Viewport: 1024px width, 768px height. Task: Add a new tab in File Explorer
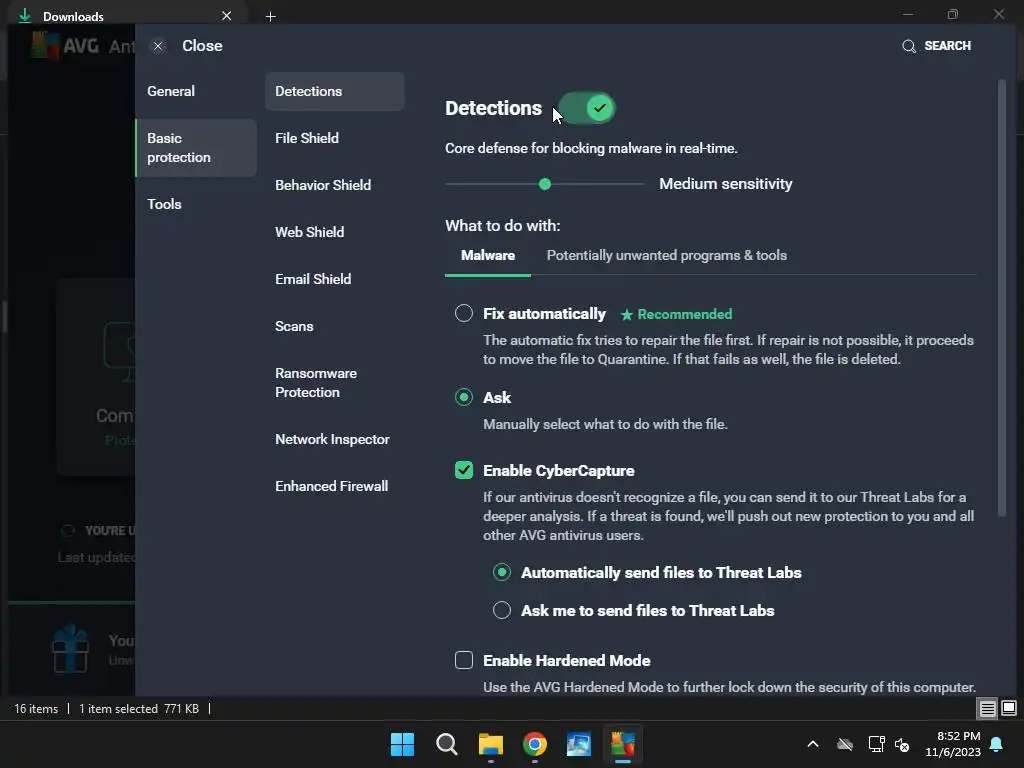[x=270, y=16]
